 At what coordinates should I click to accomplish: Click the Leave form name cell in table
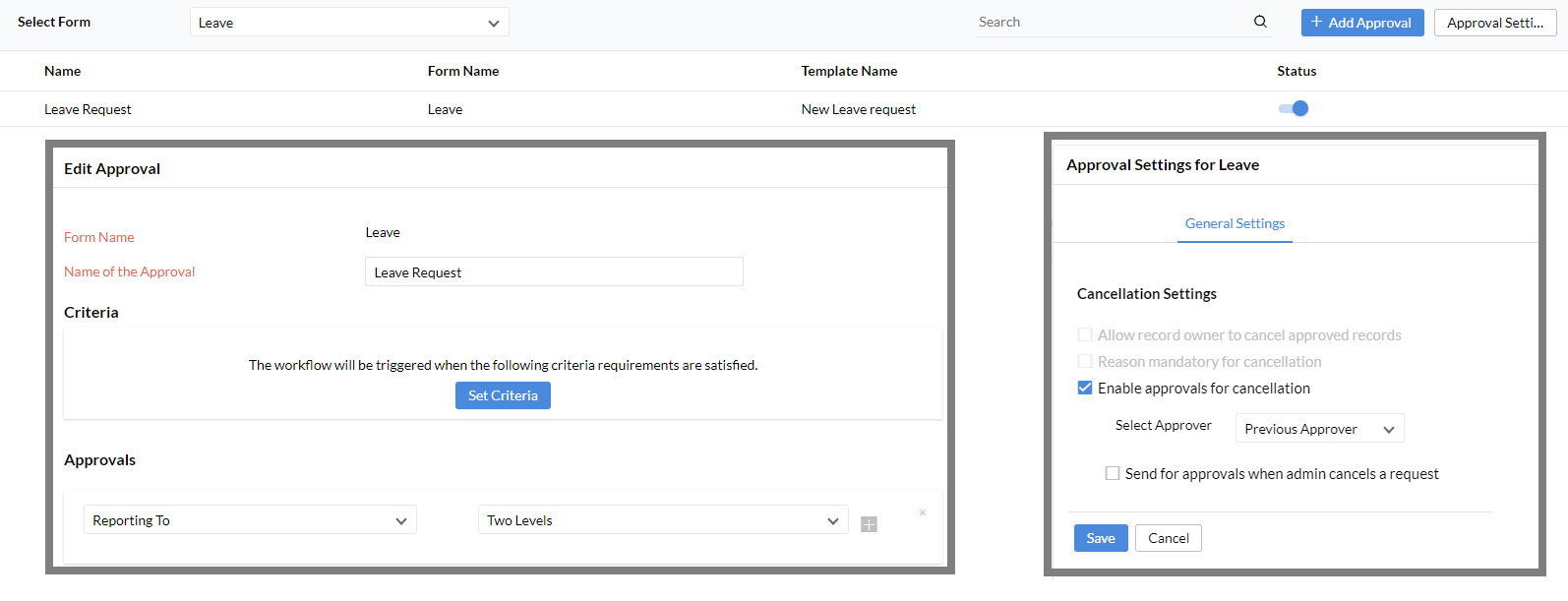click(x=445, y=109)
